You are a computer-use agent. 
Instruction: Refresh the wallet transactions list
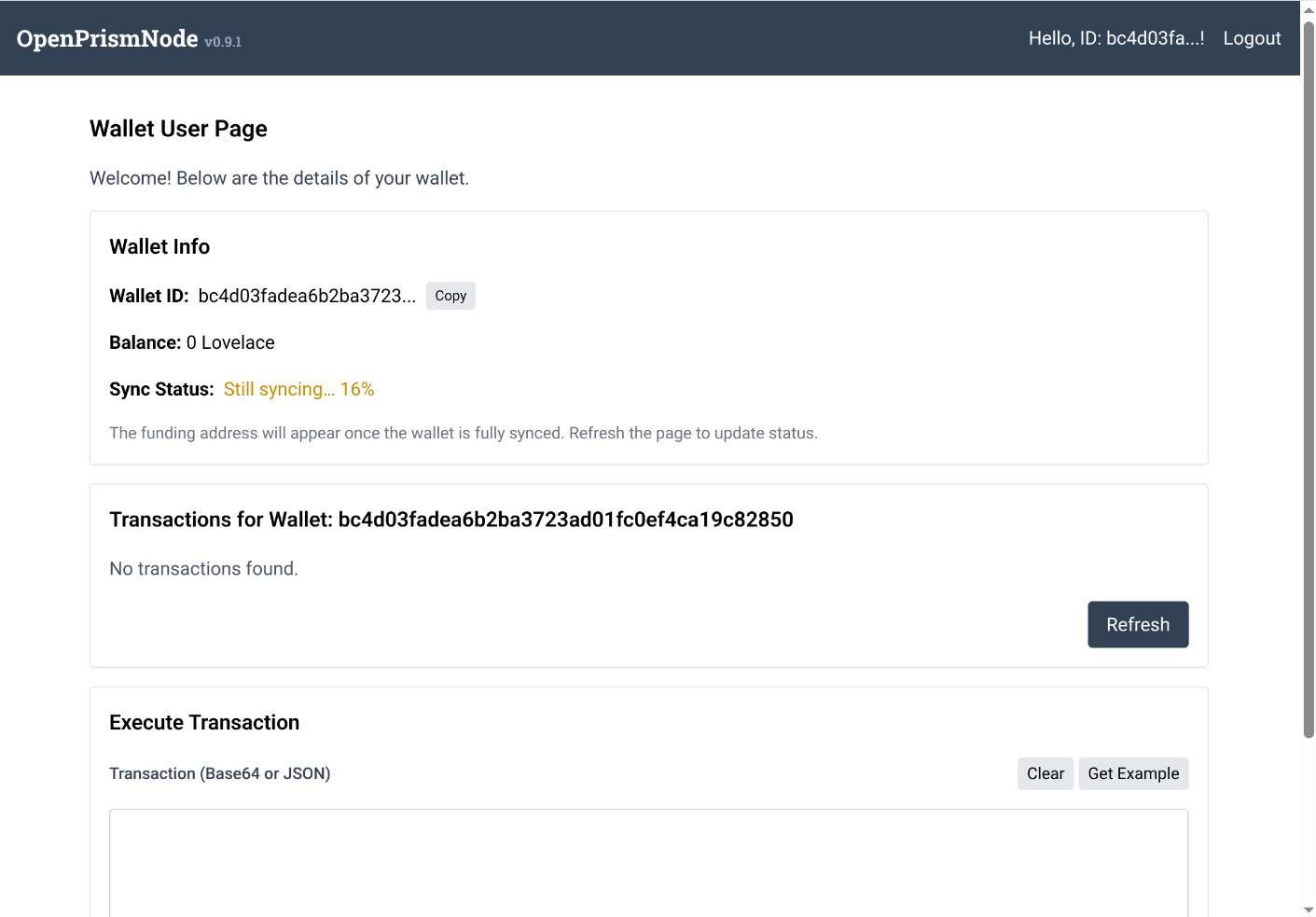tap(1137, 624)
